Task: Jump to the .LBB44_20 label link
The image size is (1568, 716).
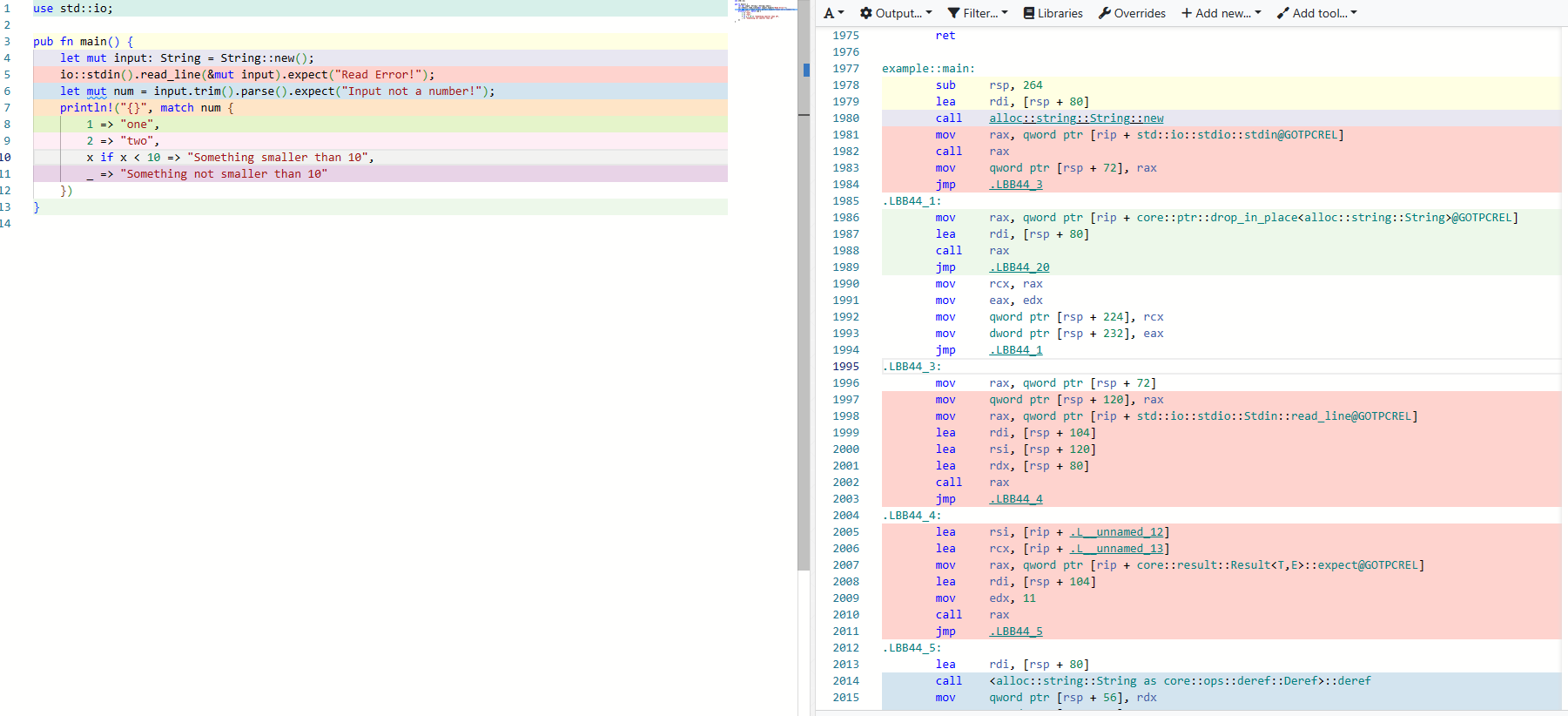Action: click(x=1019, y=267)
